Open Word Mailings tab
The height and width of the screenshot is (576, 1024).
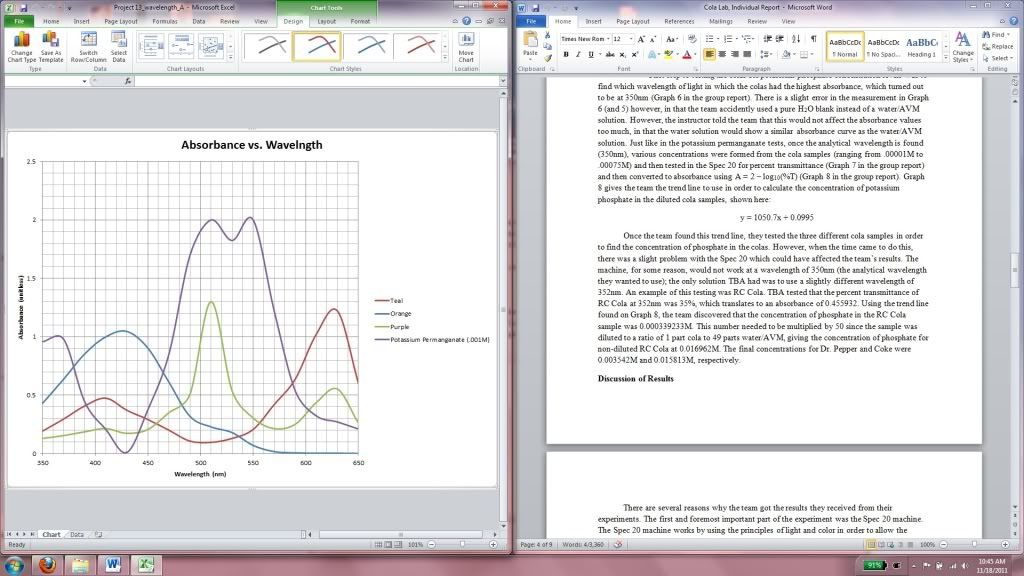click(x=721, y=21)
